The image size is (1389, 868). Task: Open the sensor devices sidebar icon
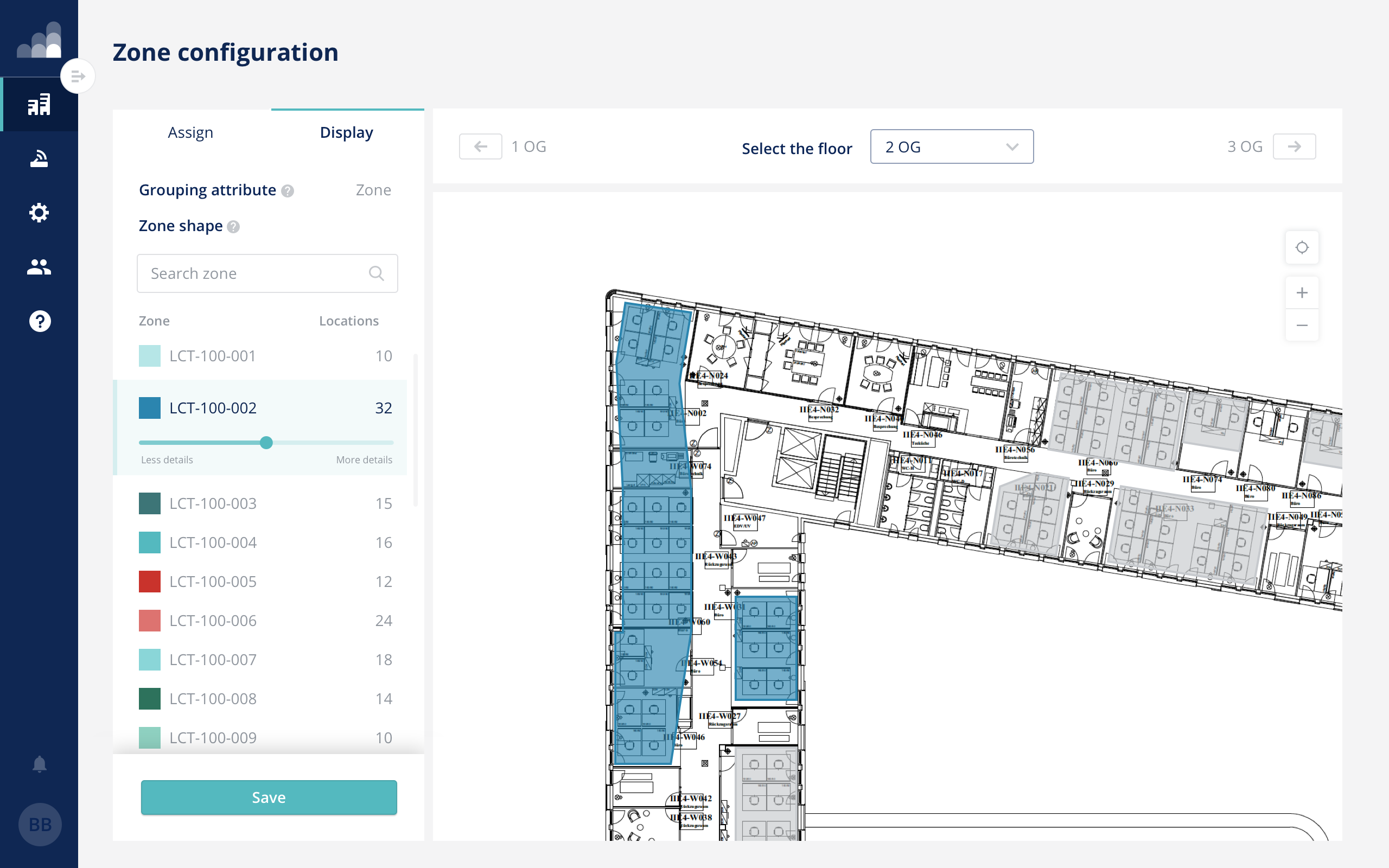tap(39, 158)
